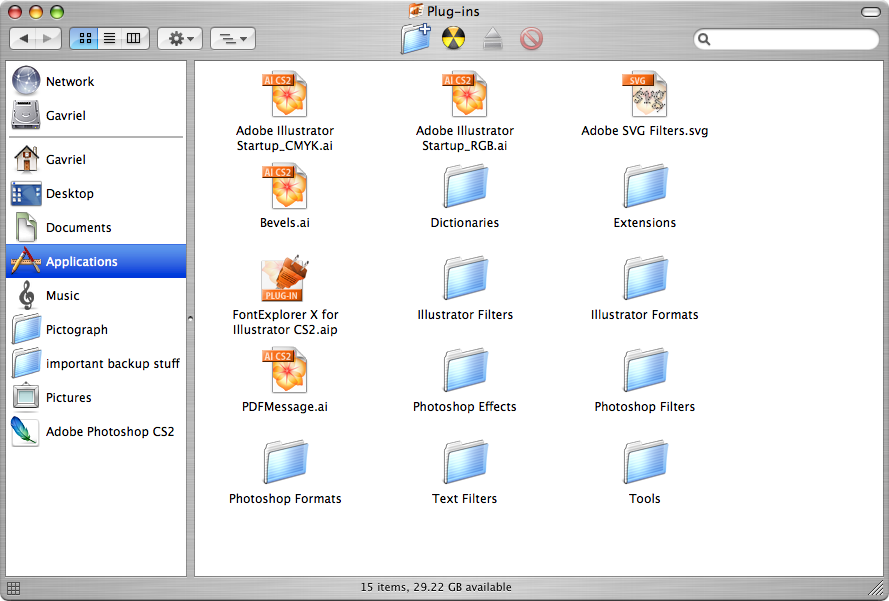Select the Photoshop Filters folder icon

coord(645,370)
